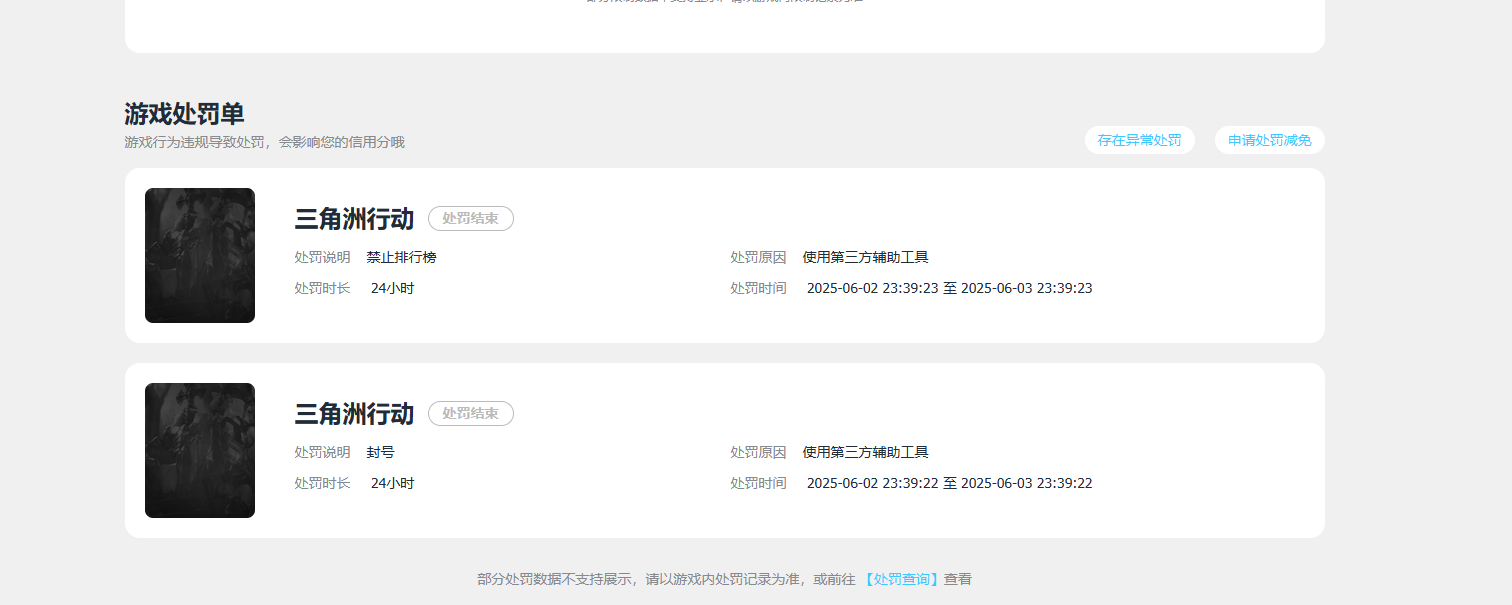Select 使用第三方辅助工具 reason in 封号 card
Image resolution: width=1512 pixels, height=605 pixels.
865,452
